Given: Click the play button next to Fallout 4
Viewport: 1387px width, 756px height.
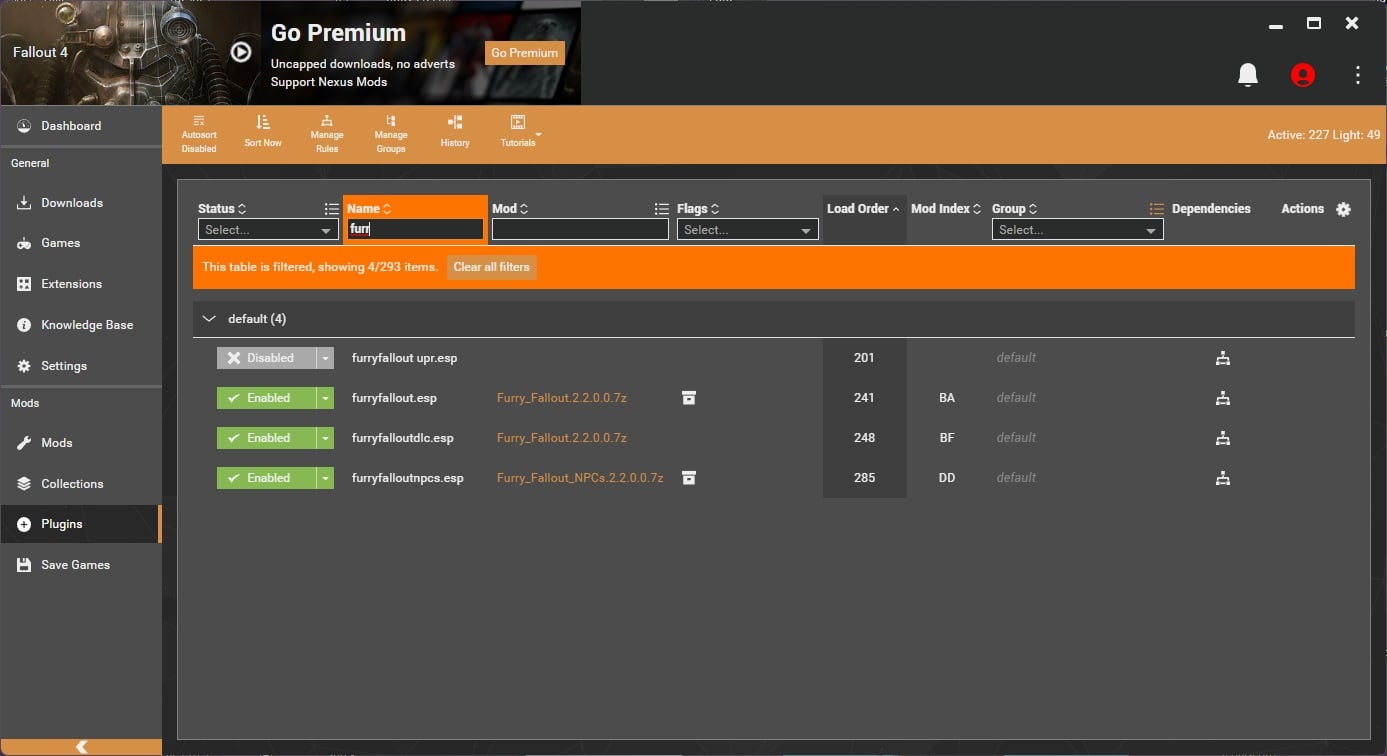Looking at the screenshot, I should 241,52.
